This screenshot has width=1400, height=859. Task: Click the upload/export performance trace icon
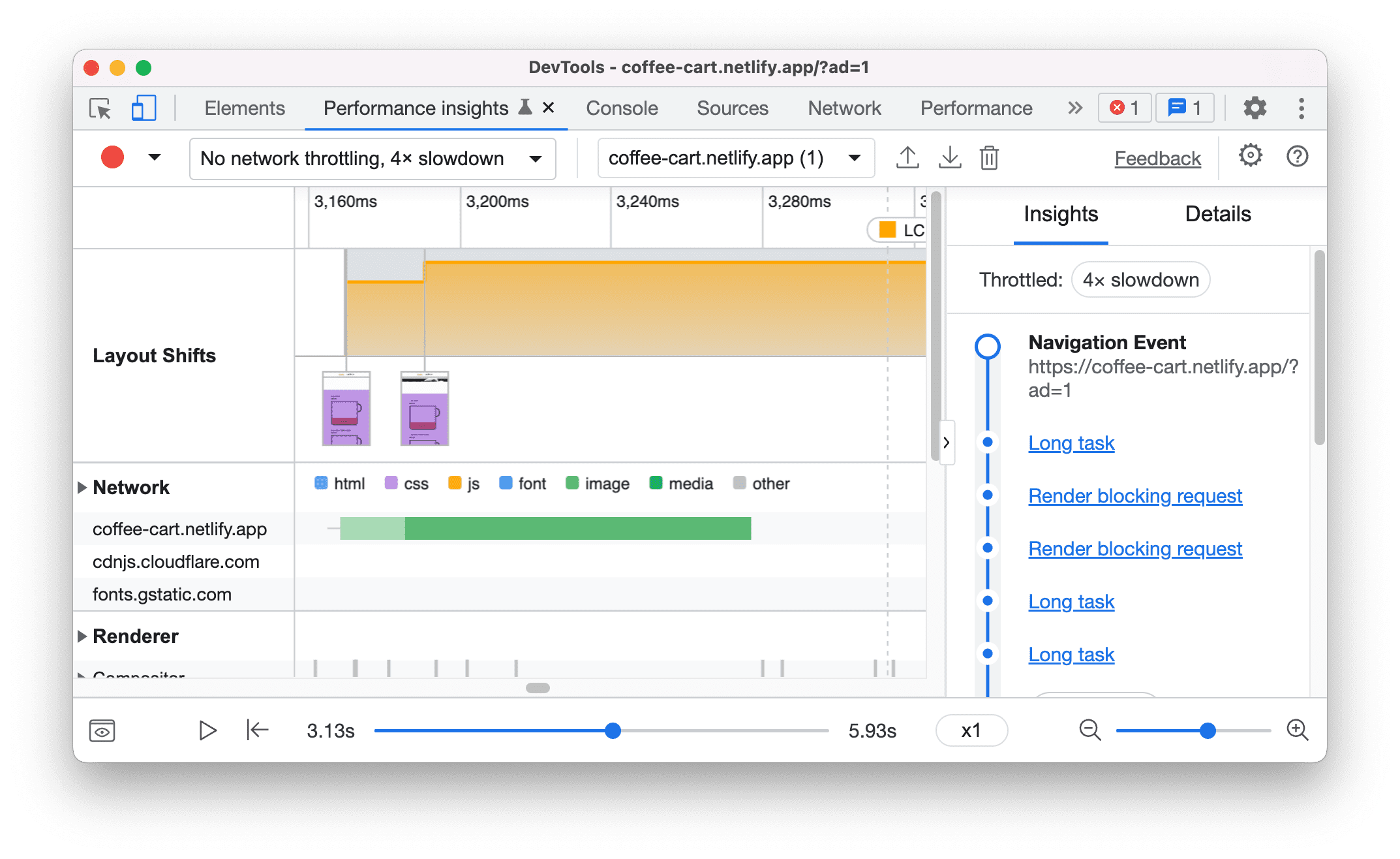[906, 157]
